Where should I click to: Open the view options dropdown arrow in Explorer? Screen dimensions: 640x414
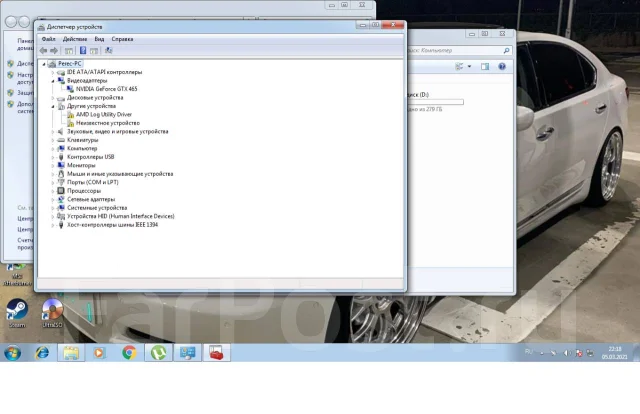tap(469, 67)
